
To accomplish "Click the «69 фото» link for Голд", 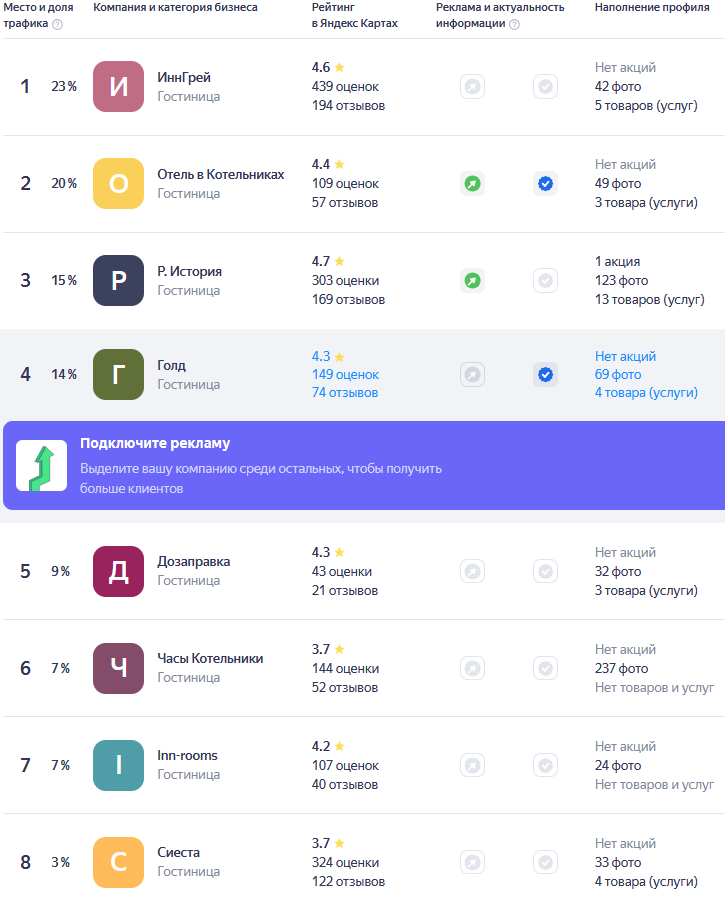I will click(618, 375).
